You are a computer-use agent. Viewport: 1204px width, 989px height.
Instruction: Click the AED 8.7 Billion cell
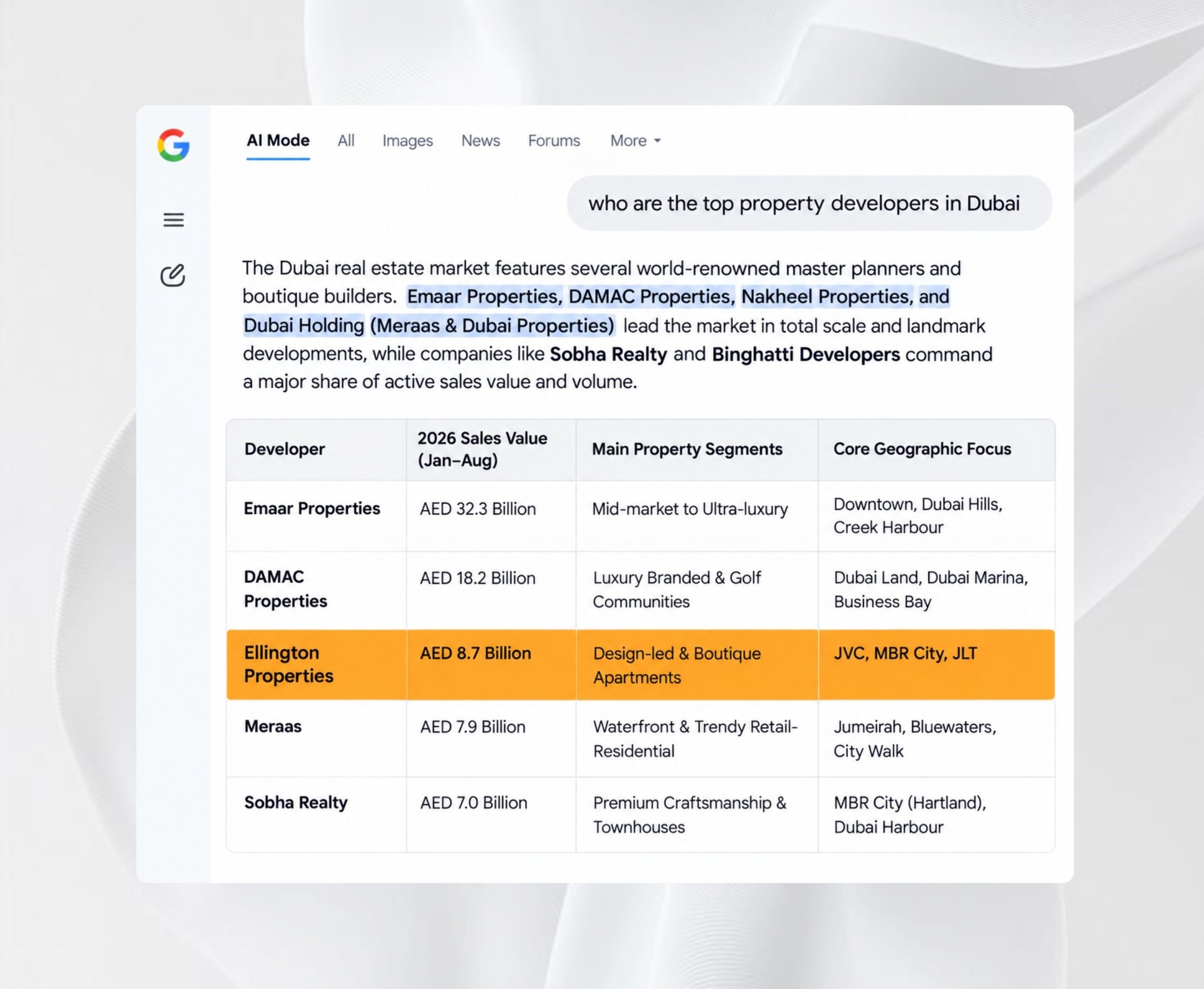(x=491, y=664)
